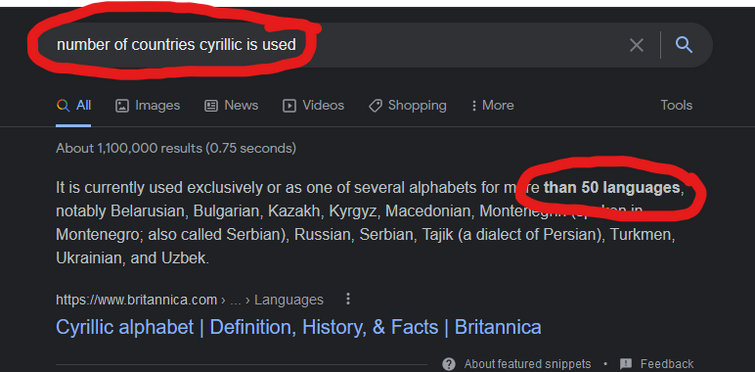Click the bold 'than 50 languages' text
Image resolution: width=755 pixels, height=372 pixels.
click(612, 188)
